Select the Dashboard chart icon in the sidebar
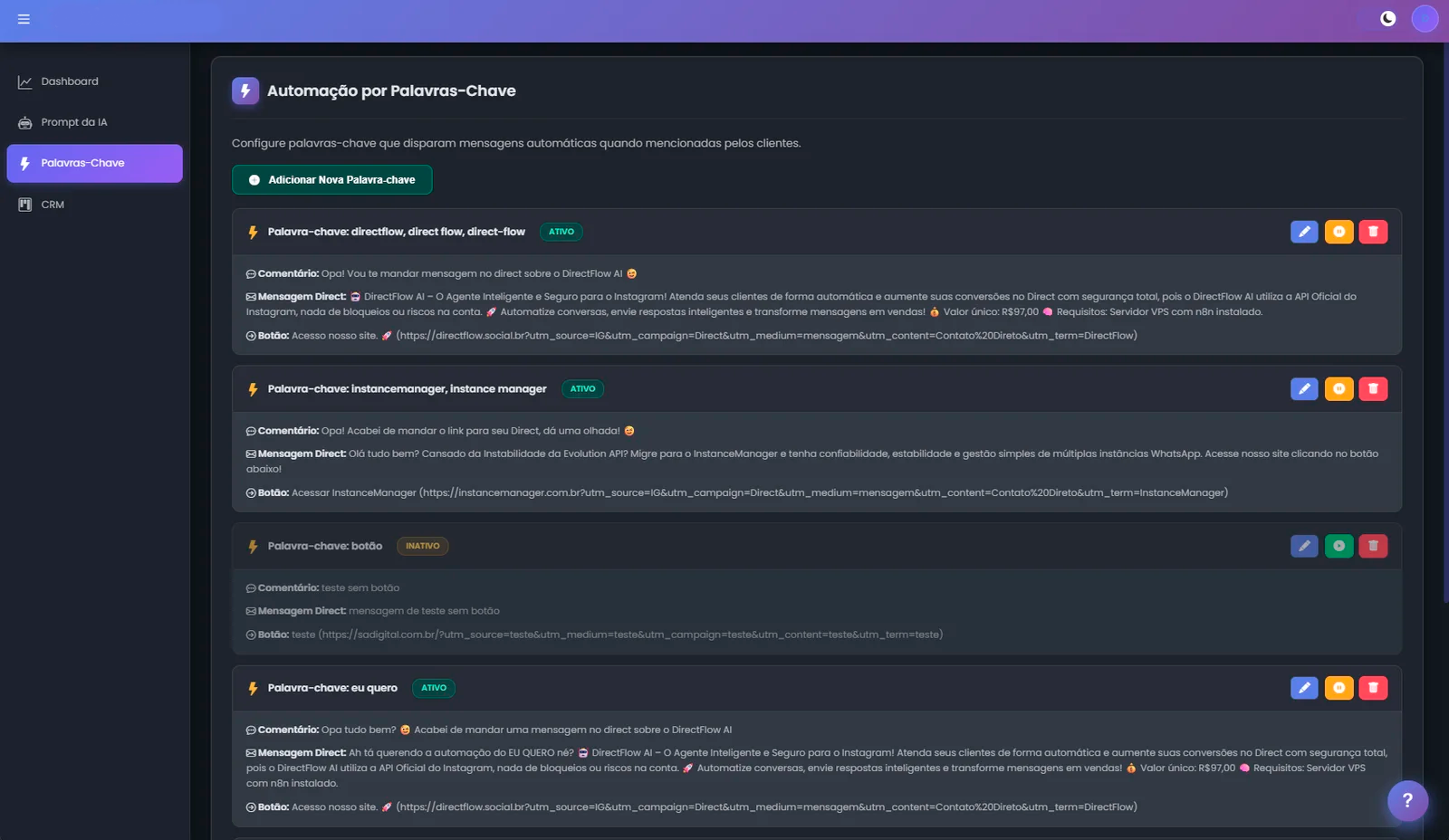The height and width of the screenshot is (840, 1449). coord(25,81)
